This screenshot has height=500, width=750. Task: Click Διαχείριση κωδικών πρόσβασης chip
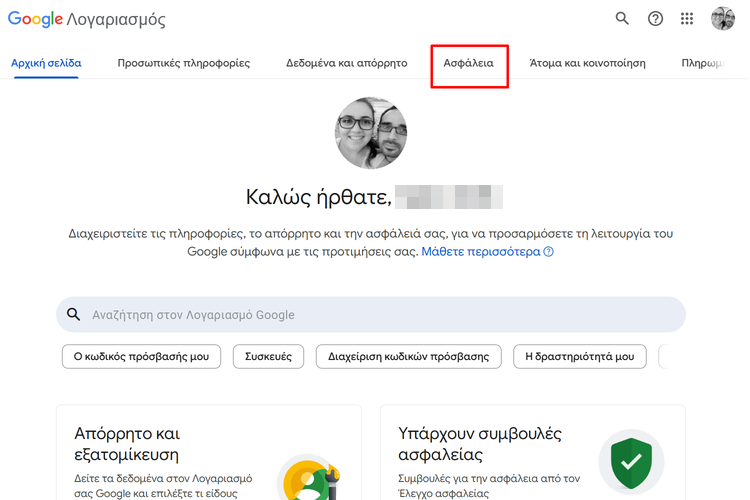click(x=408, y=356)
